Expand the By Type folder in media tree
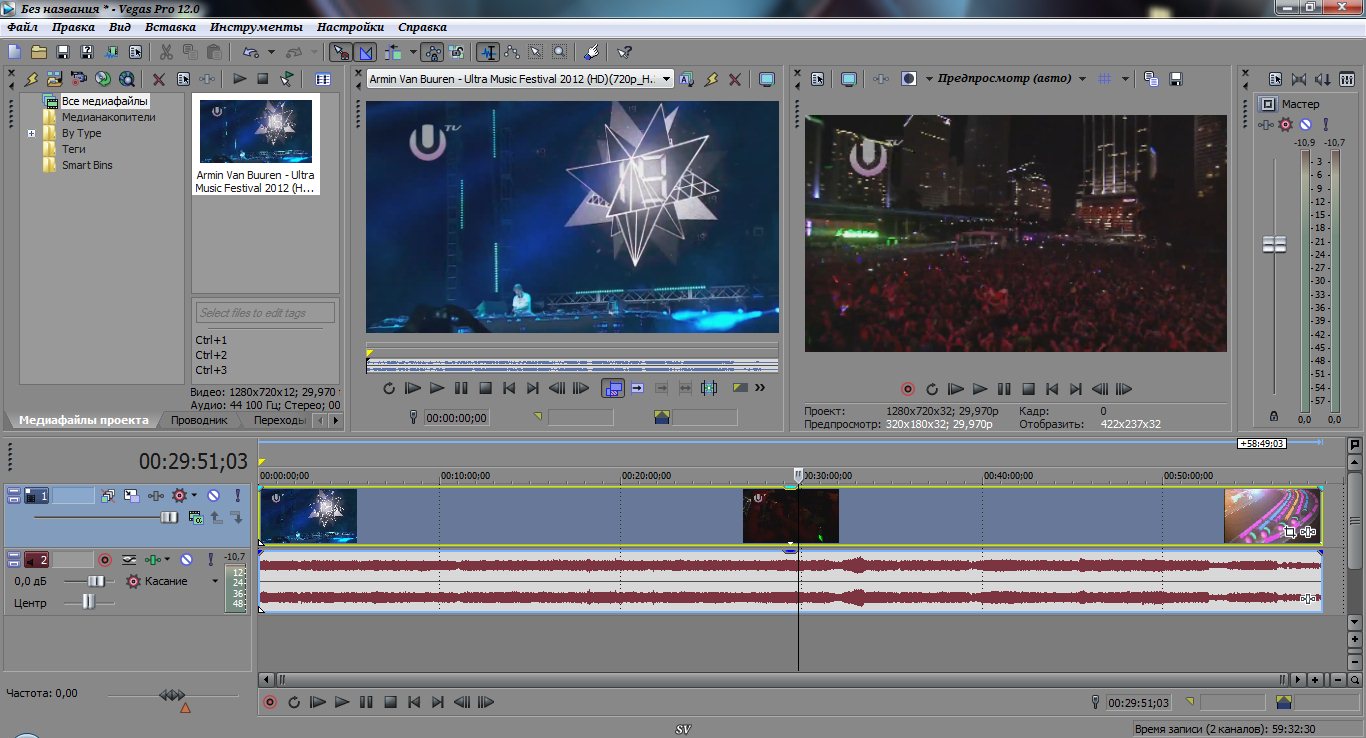This screenshot has width=1366, height=738. [31, 133]
